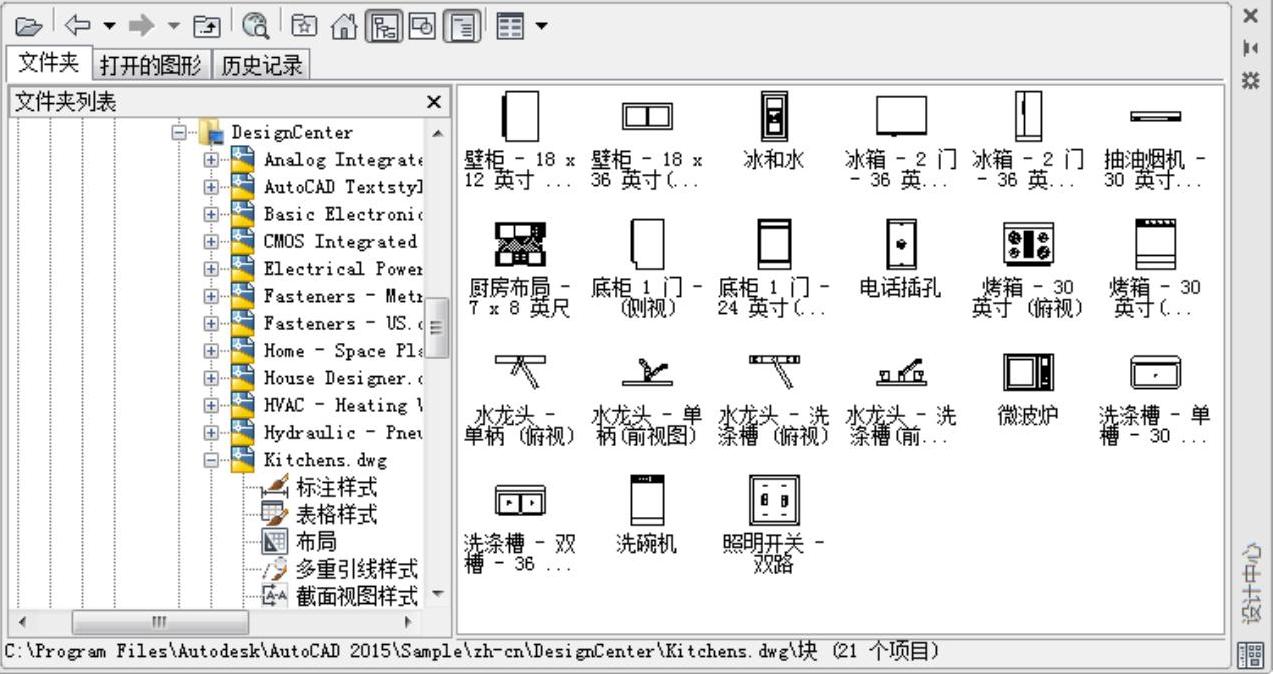Select 截面视图样式 under Kitchens.dwg
1273x674 pixels.
click(357, 597)
